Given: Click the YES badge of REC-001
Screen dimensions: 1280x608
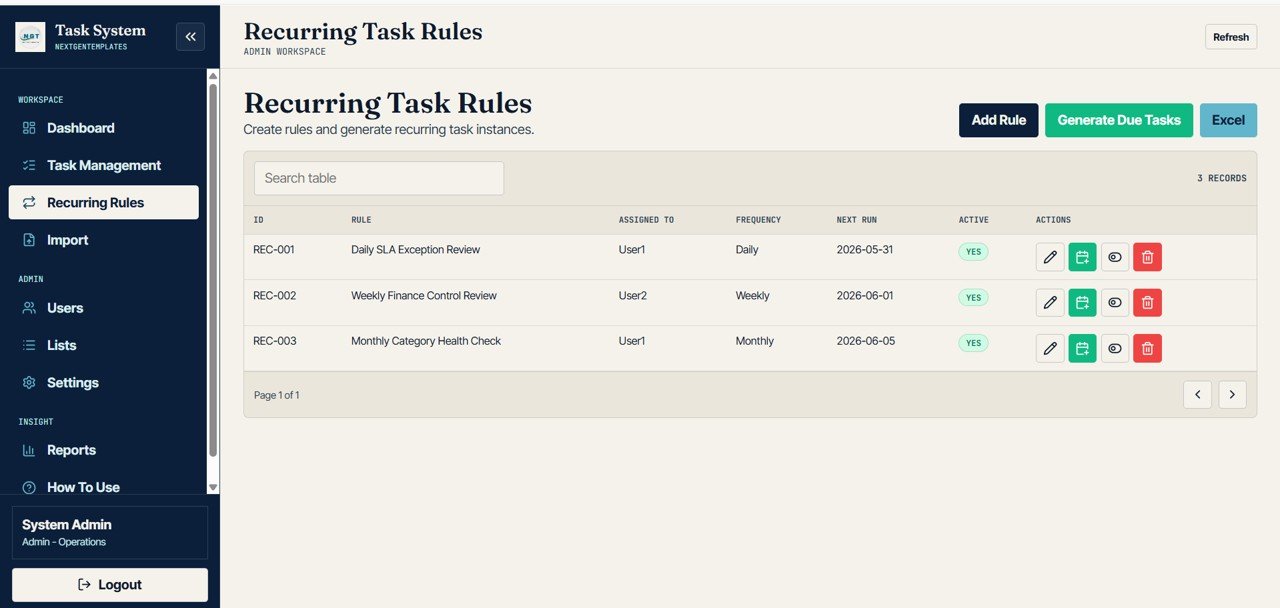Looking at the screenshot, I should pos(973,252).
